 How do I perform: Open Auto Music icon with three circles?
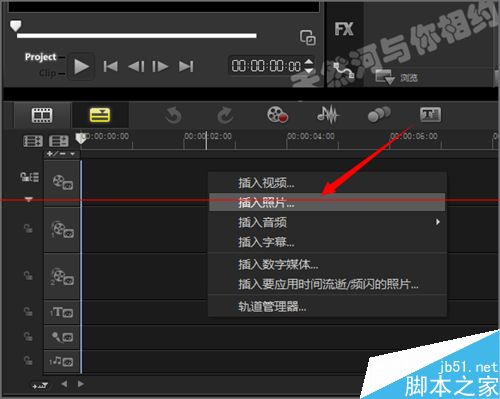(379, 114)
